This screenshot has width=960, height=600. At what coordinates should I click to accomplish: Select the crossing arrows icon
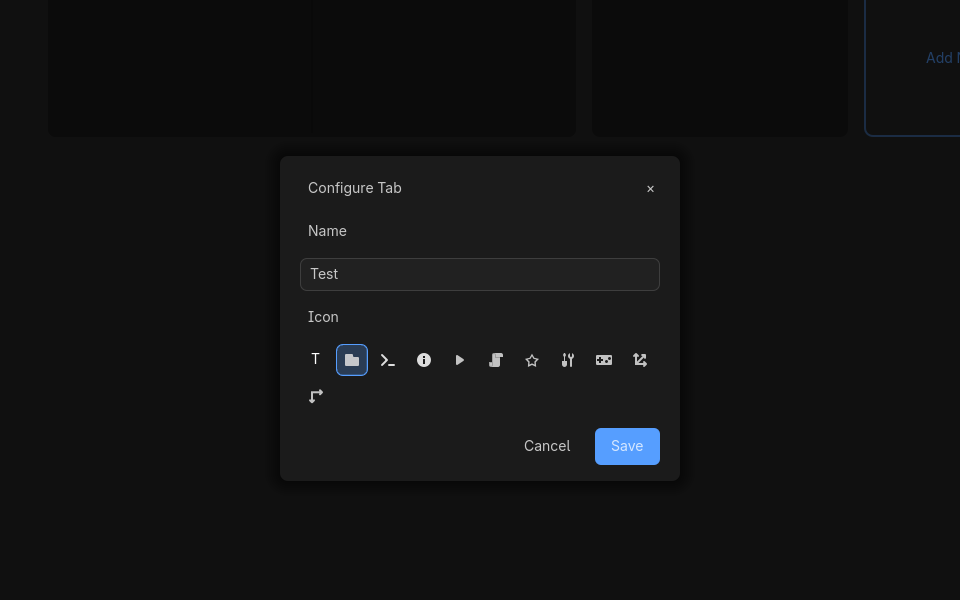tap(640, 360)
